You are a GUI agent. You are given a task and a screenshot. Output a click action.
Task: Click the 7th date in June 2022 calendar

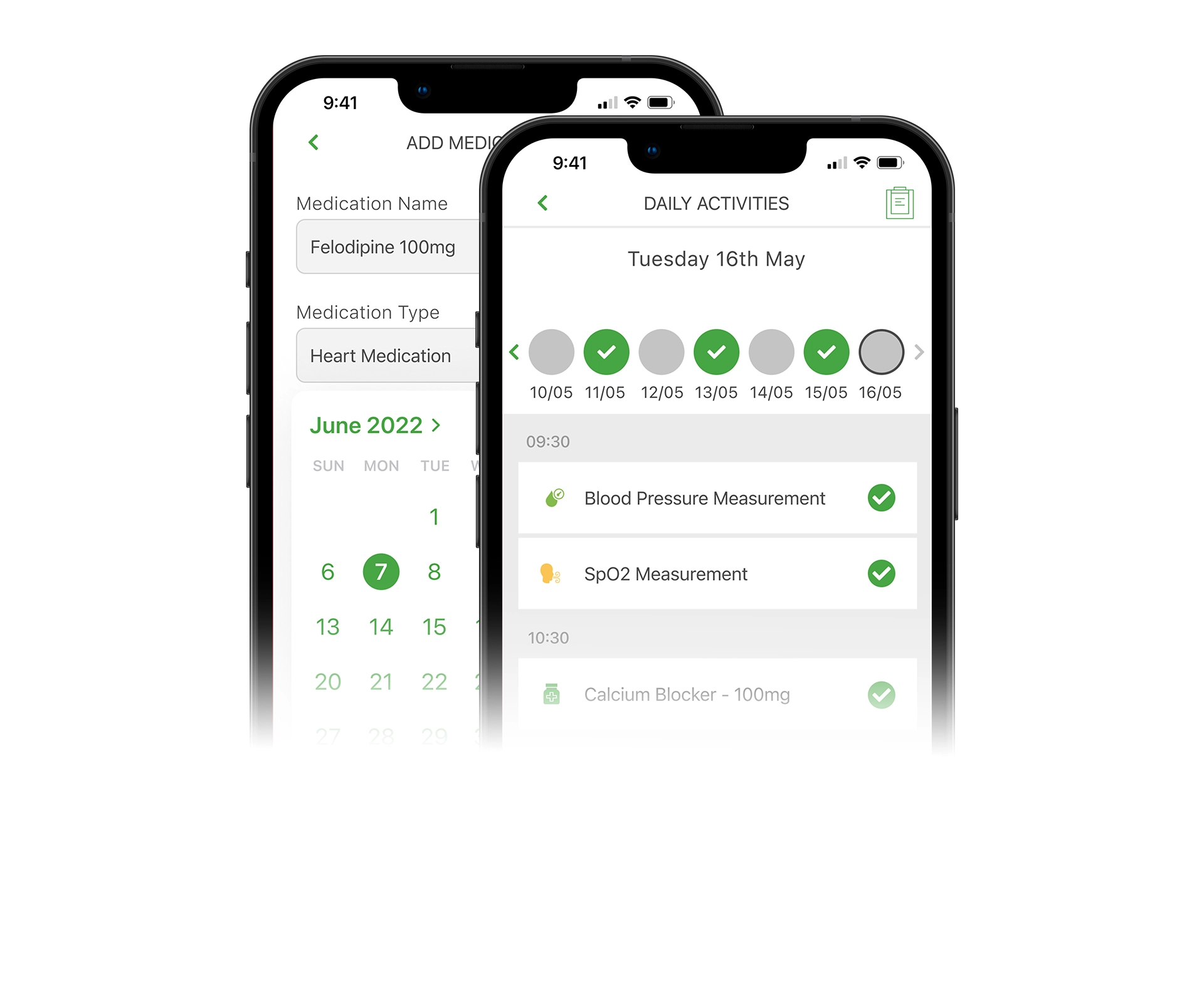(379, 571)
